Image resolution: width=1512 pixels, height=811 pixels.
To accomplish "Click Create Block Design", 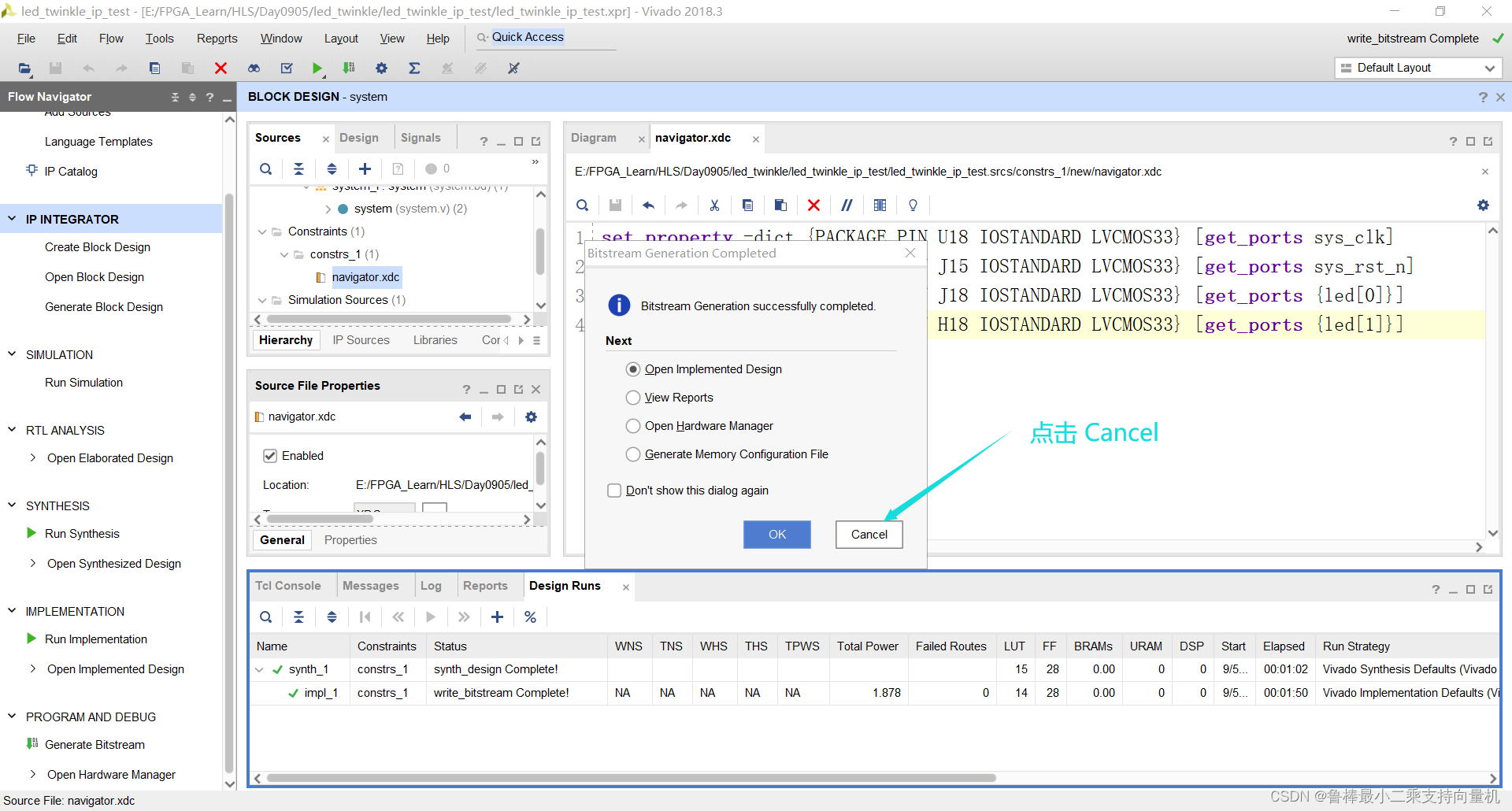I will [98, 247].
